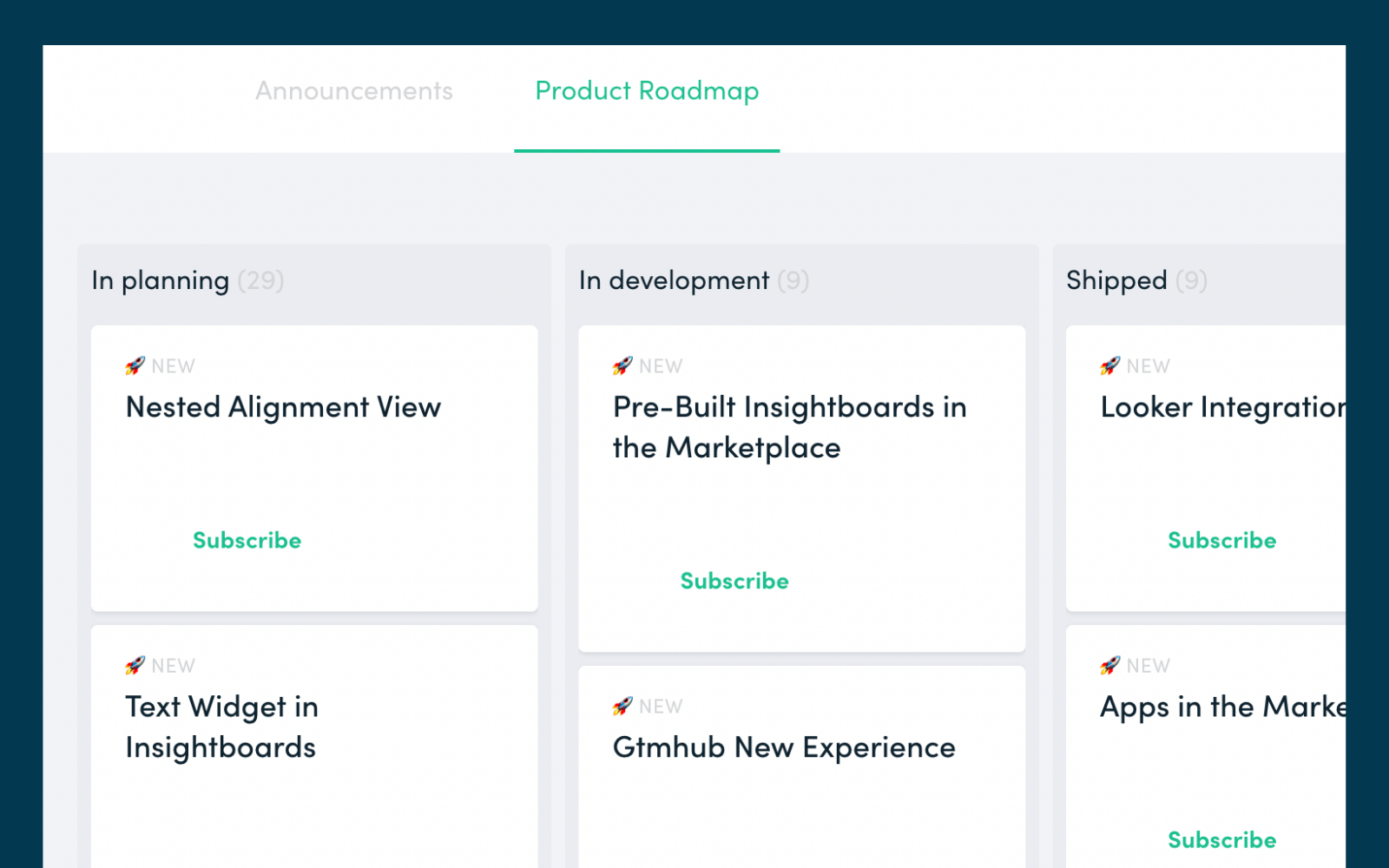Open the Nested Alignment View card title
1389x868 pixels.
(283, 407)
